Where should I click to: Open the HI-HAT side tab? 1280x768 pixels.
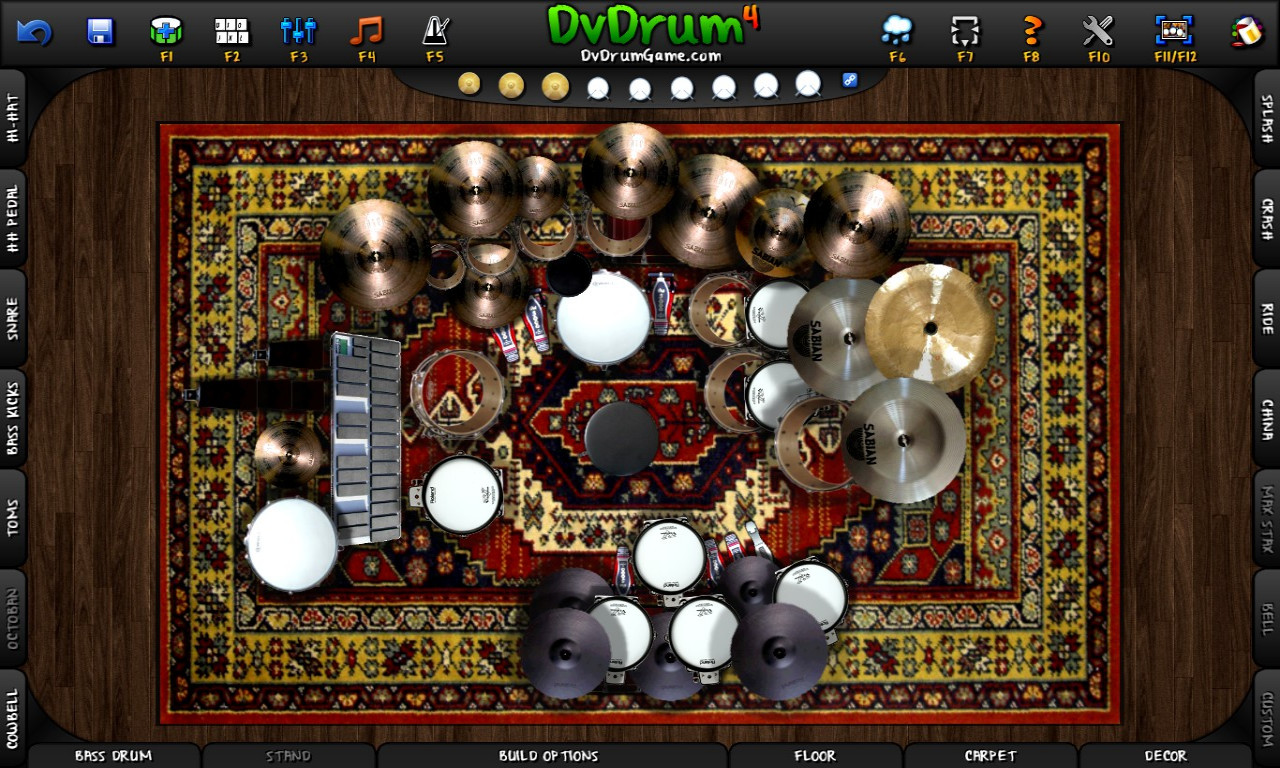[x=13, y=118]
